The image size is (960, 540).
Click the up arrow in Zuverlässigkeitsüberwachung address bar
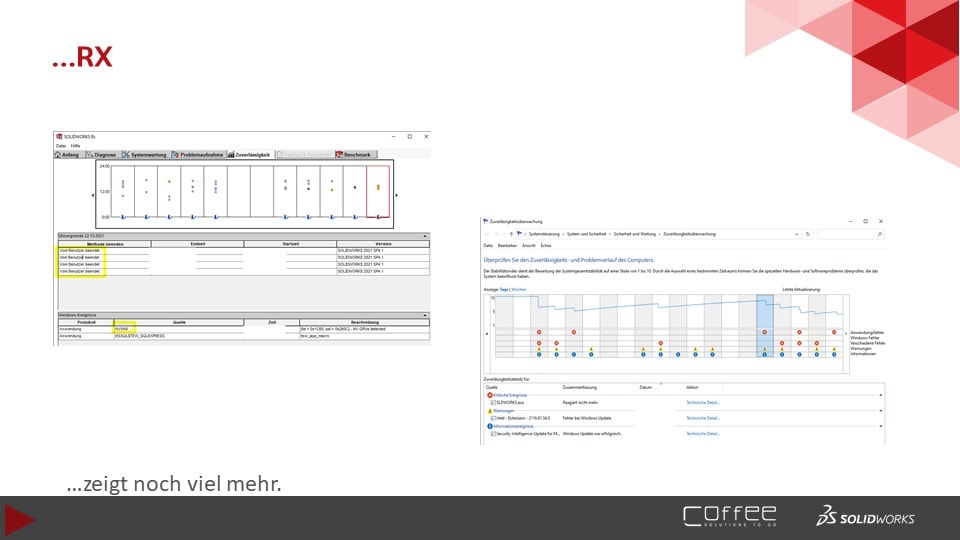tap(511, 234)
